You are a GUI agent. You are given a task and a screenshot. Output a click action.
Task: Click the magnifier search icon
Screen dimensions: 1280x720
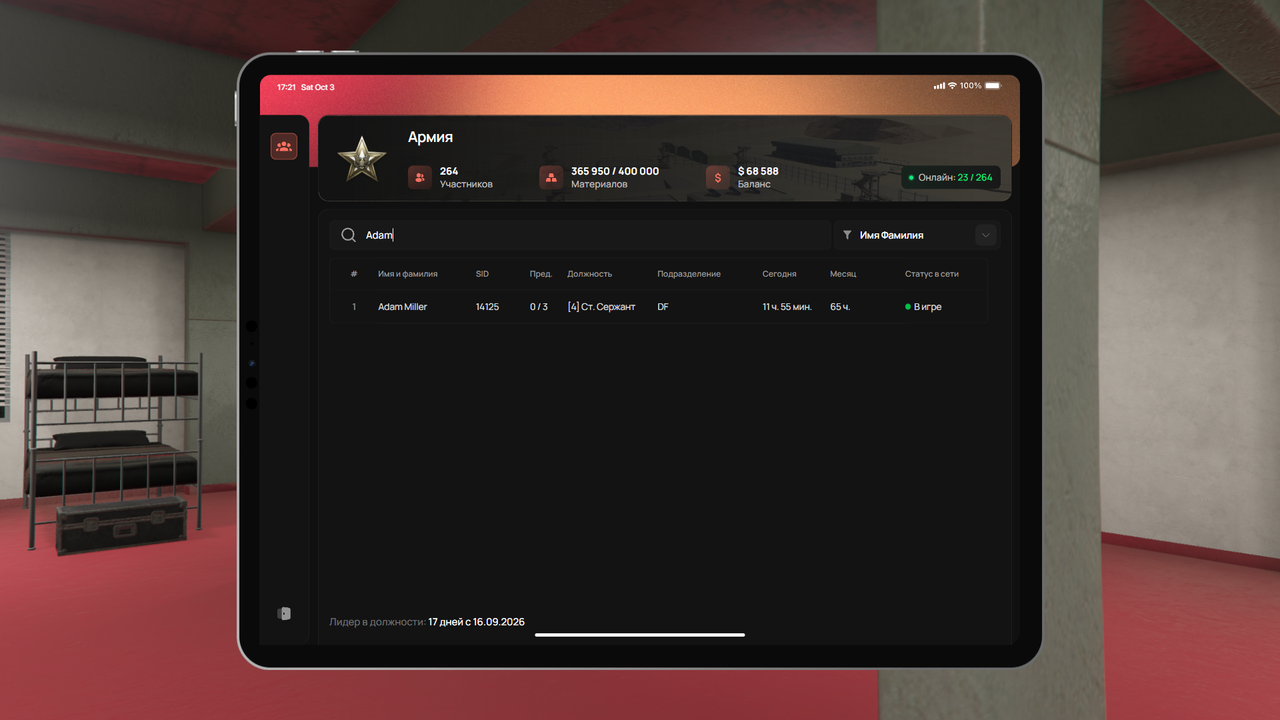pyautogui.click(x=348, y=235)
